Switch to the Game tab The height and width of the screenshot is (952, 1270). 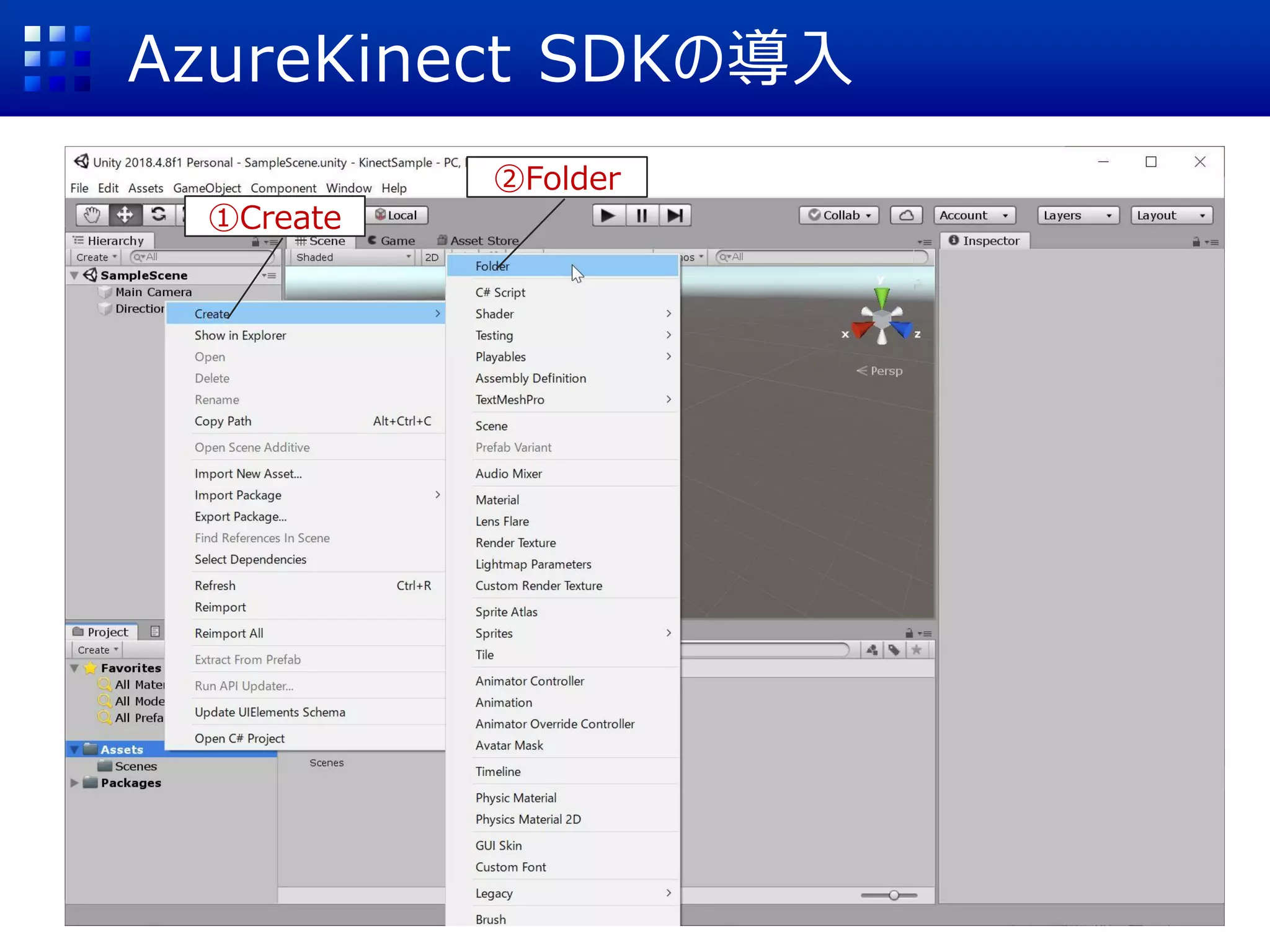point(391,241)
